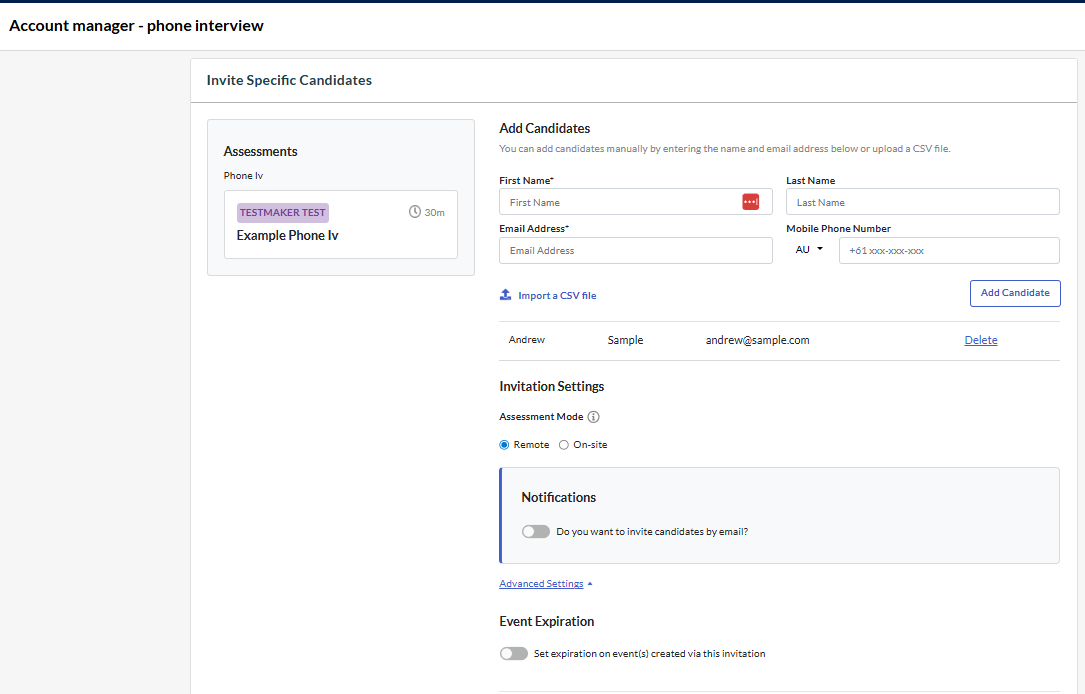Collapse the Advanced Settings section
Screen dimensions: 1085x694
pyautogui.click(x=546, y=584)
